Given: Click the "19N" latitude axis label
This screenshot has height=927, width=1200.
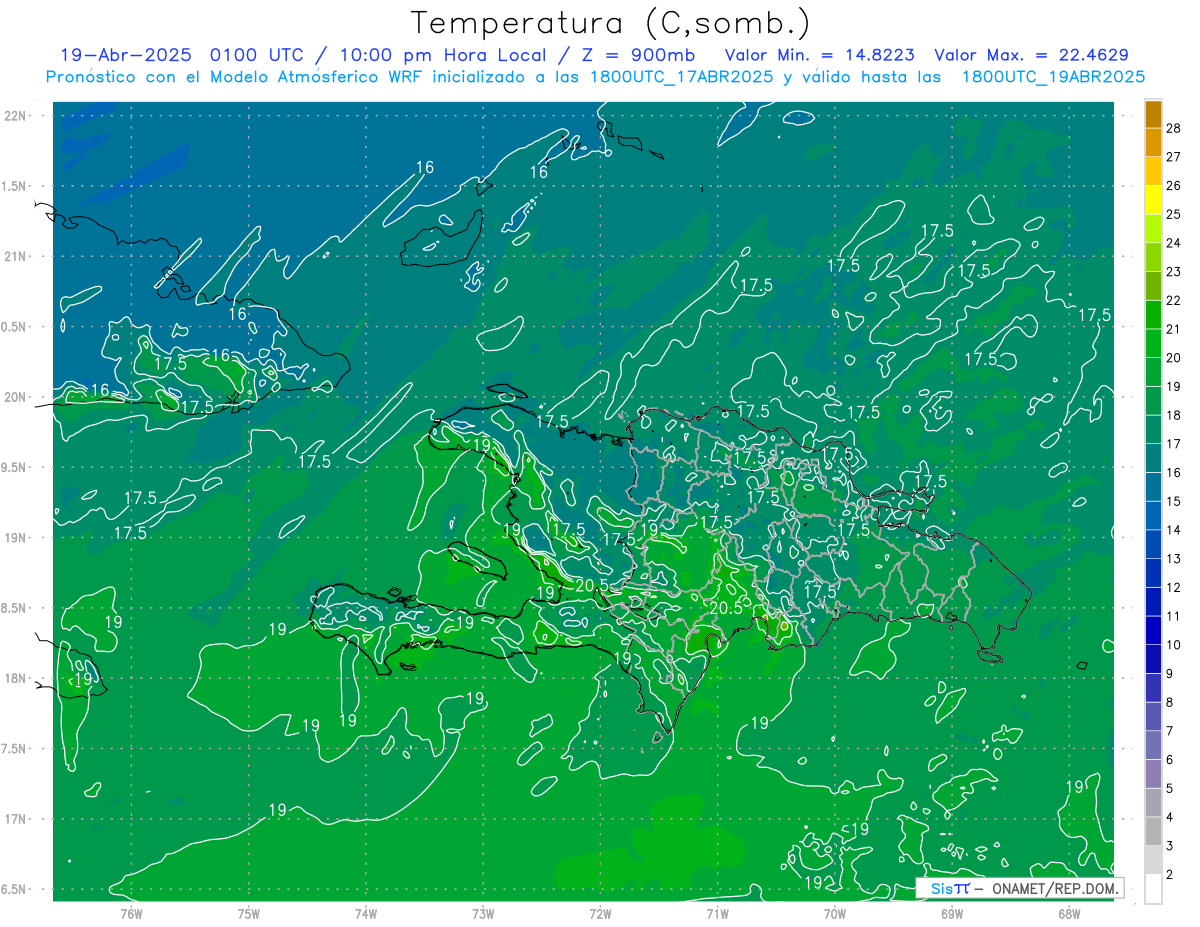Looking at the screenshot, I should [17, 538].
